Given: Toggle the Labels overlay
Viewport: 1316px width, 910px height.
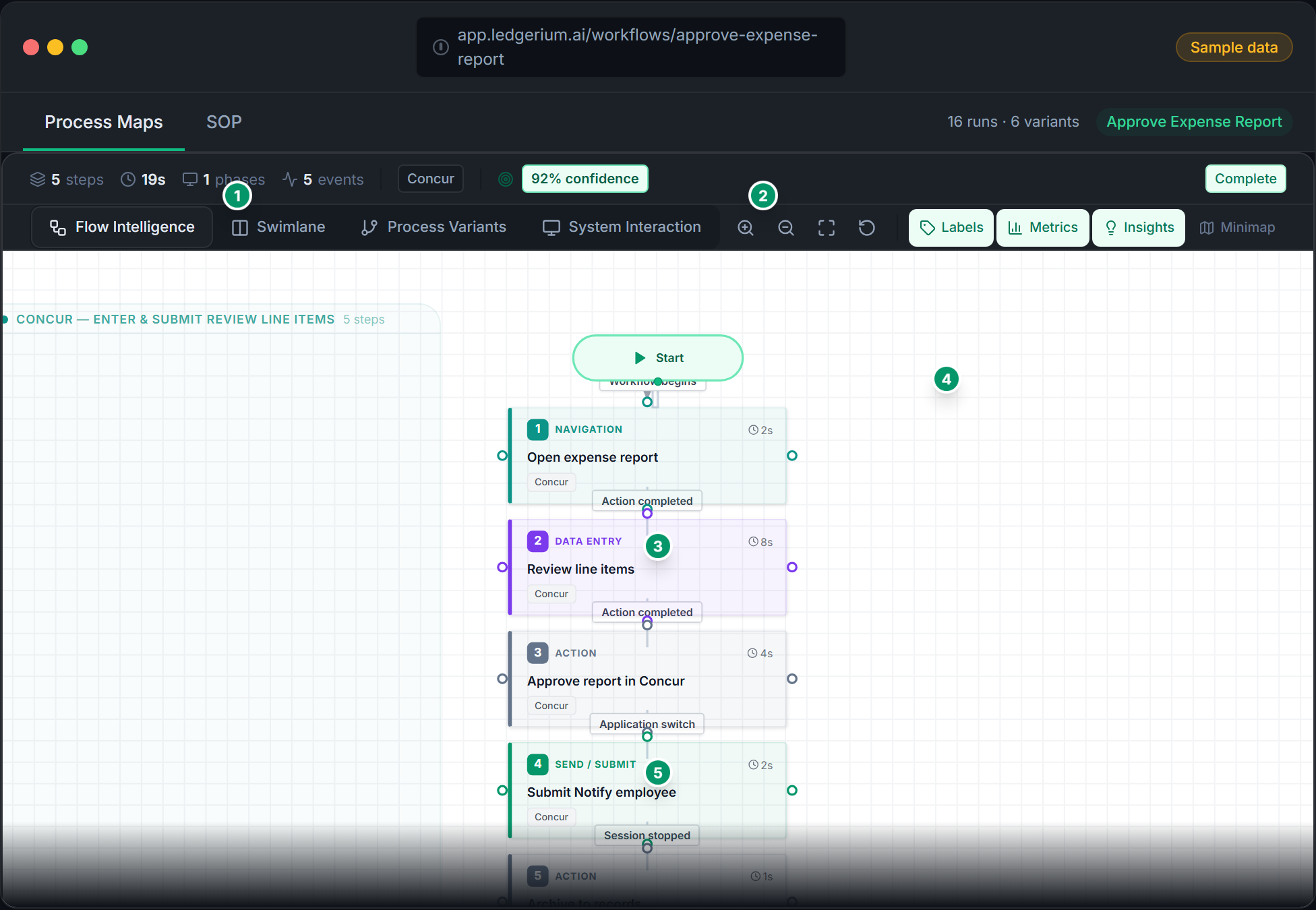Looking at the screenshot, I should click(x=951, y=228).
